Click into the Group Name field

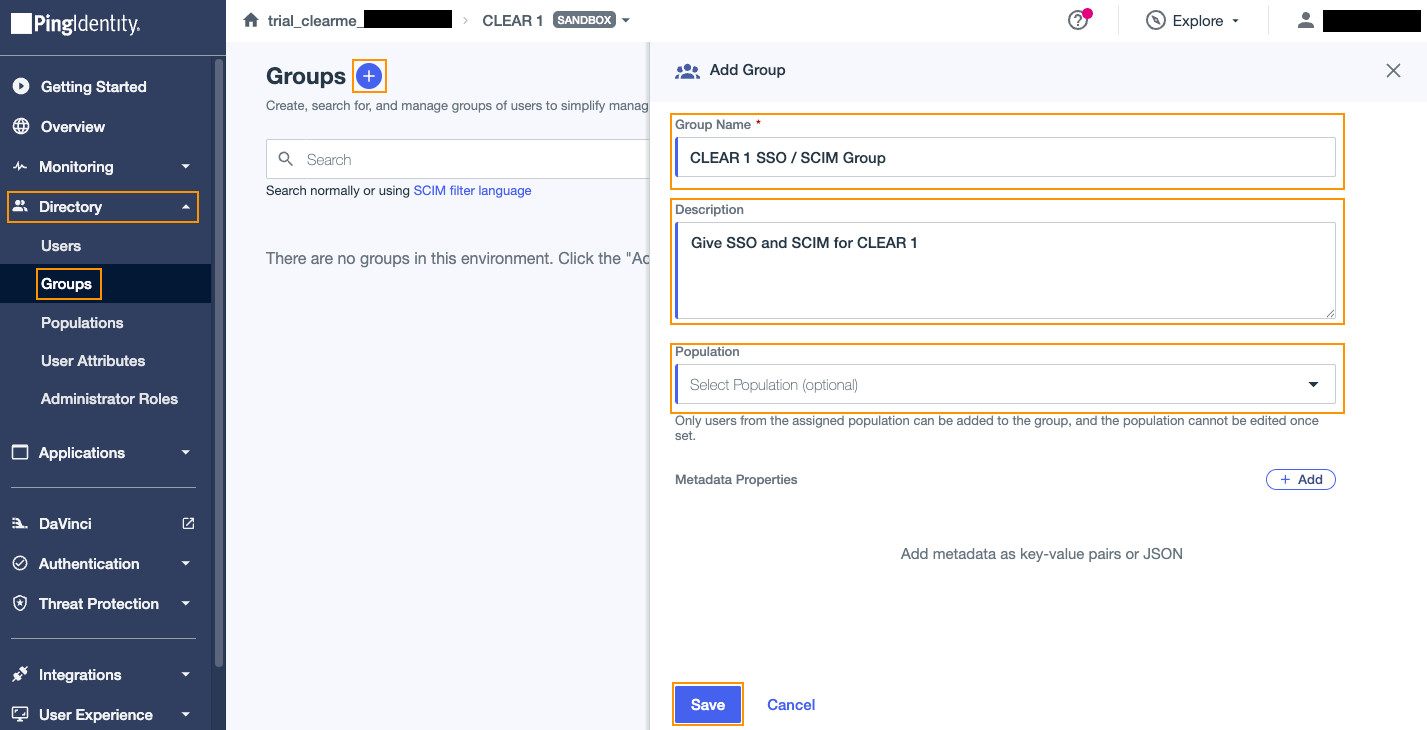point(1006,157)
